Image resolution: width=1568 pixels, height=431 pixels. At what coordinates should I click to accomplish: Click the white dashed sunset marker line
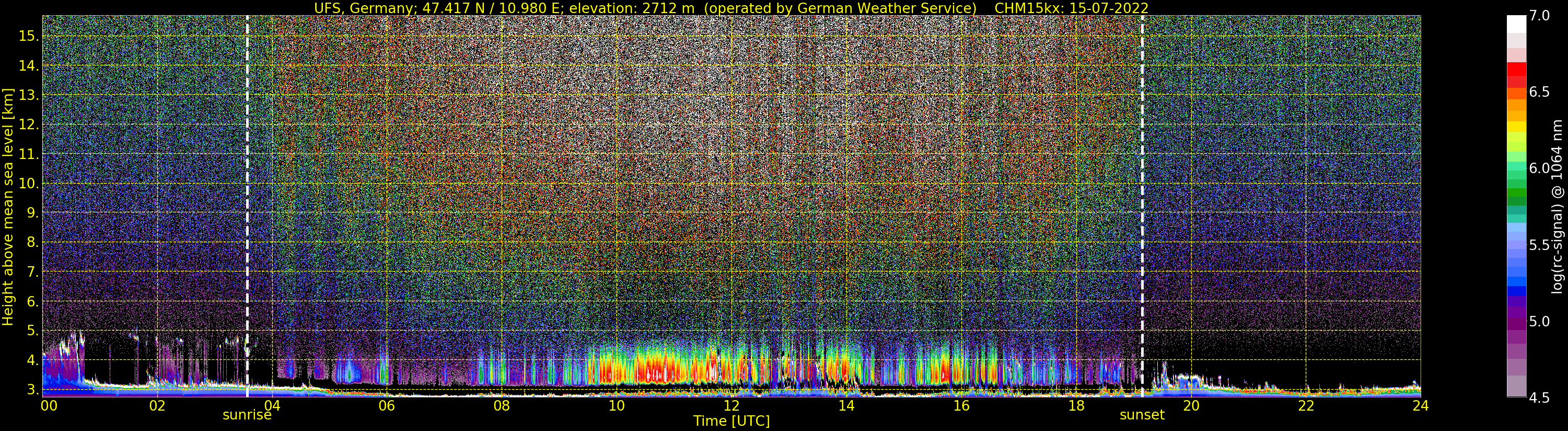[x=1142, y=206]
